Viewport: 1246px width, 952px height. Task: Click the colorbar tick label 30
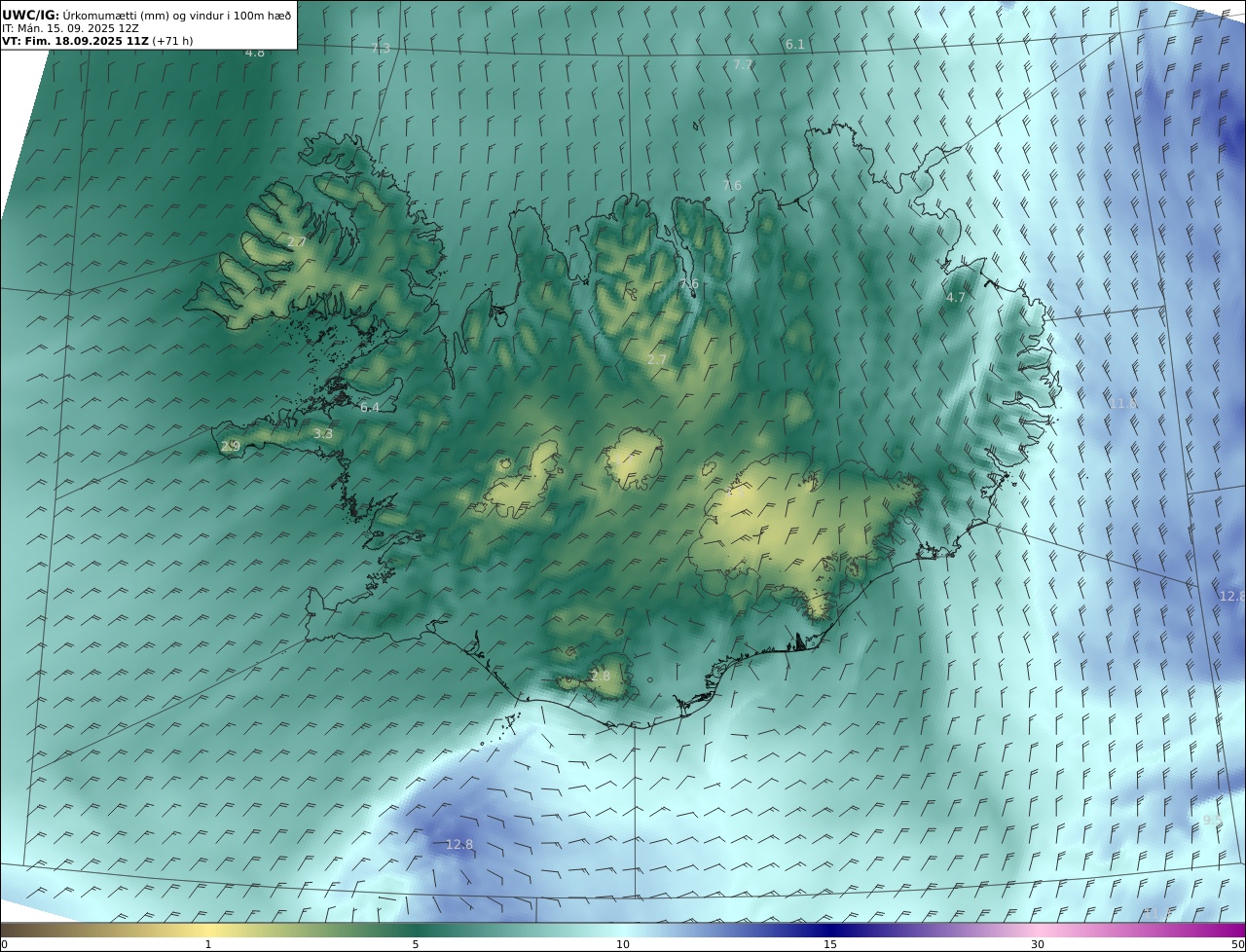click(x=1038, y=944)
